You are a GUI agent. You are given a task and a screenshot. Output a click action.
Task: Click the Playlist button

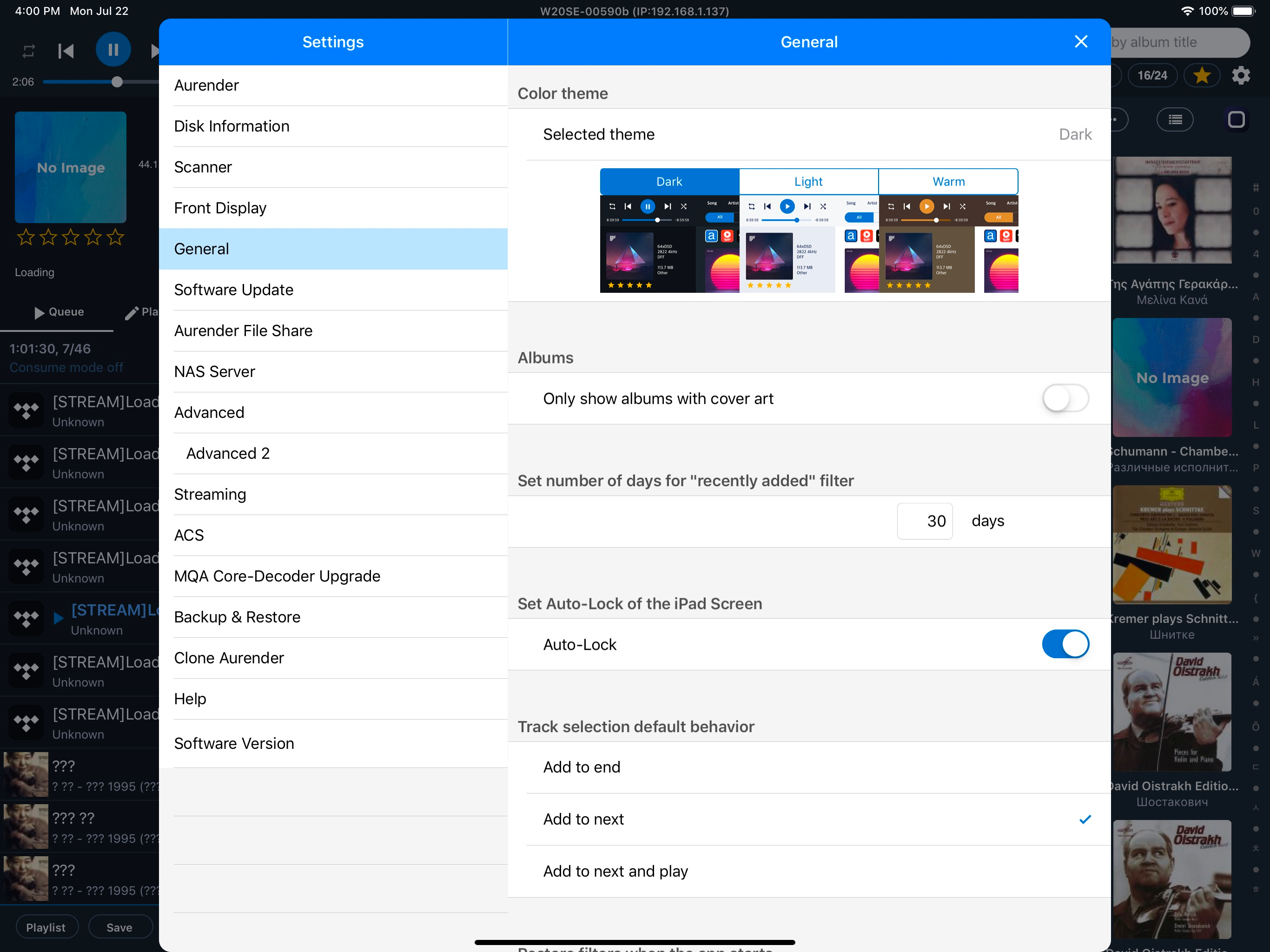[x=46, y=927]
